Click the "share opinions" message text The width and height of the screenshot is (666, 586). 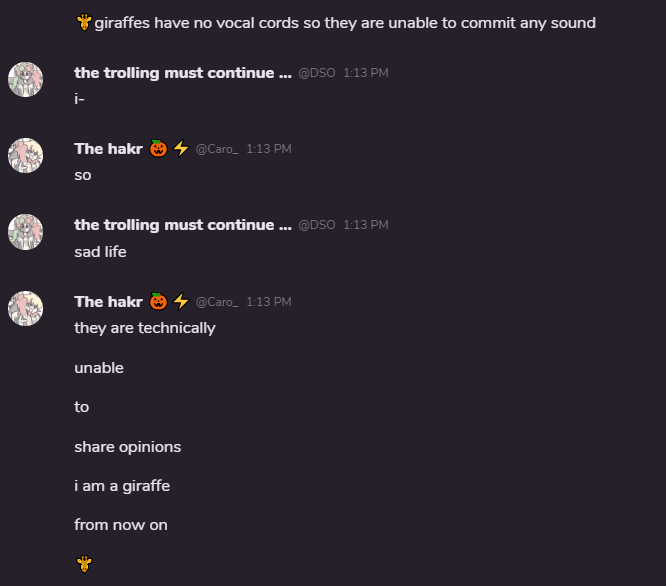(x=127, y=447)
